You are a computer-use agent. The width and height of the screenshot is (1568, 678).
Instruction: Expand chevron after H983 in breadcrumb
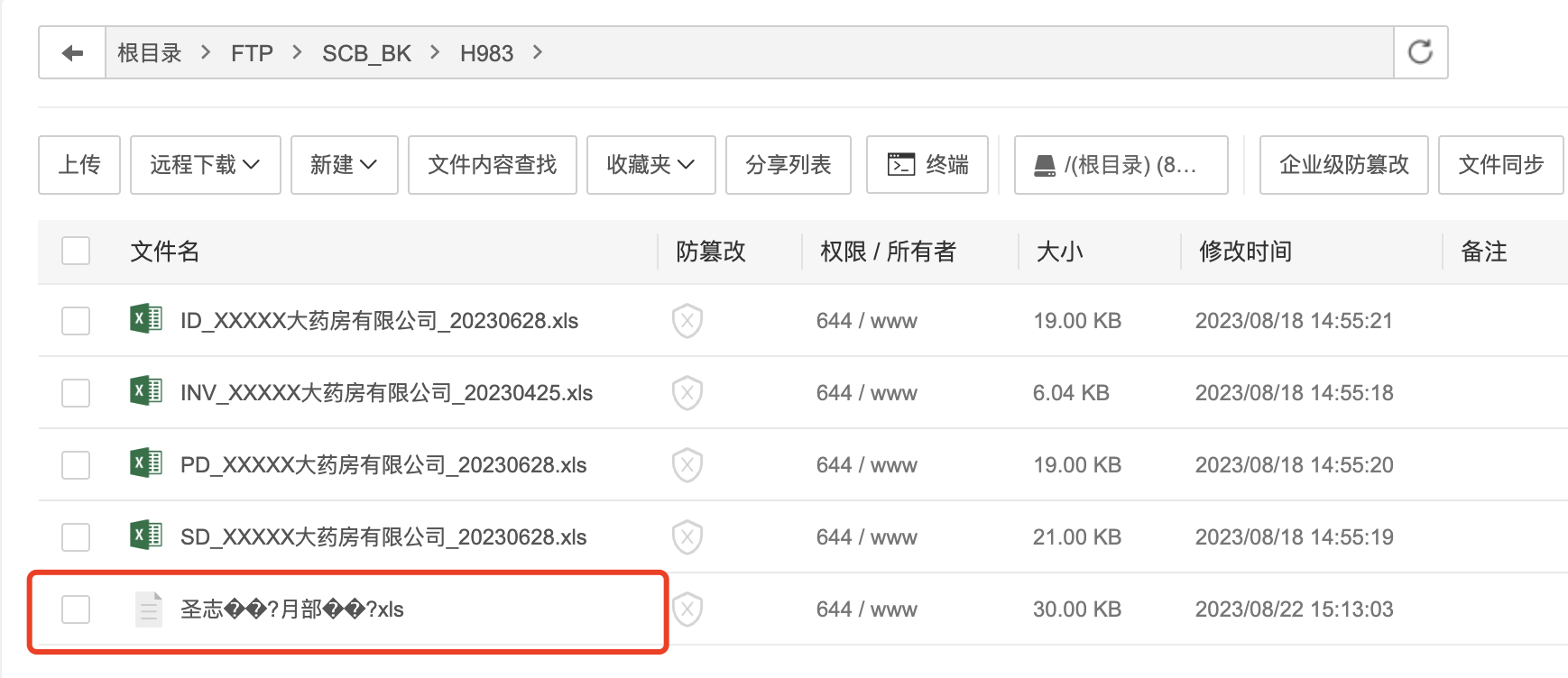click(x=538, y=52)
